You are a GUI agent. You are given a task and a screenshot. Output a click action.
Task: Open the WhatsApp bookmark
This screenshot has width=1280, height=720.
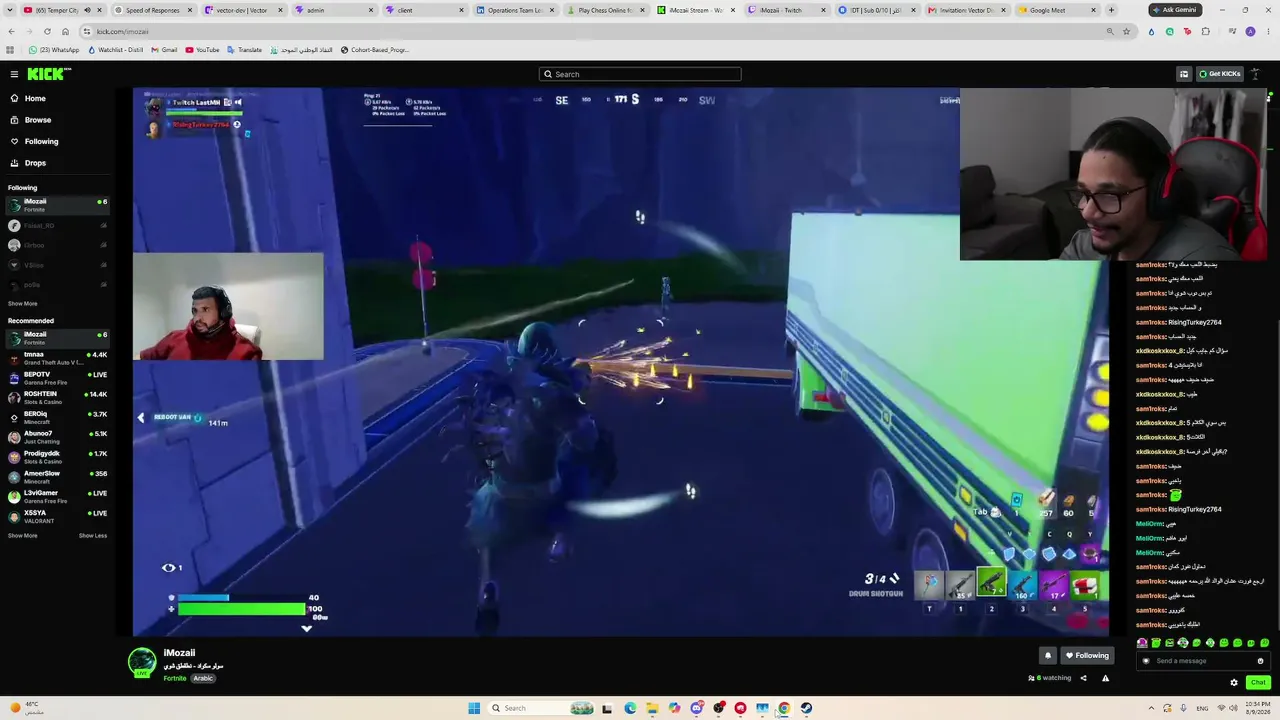point(54,50)
